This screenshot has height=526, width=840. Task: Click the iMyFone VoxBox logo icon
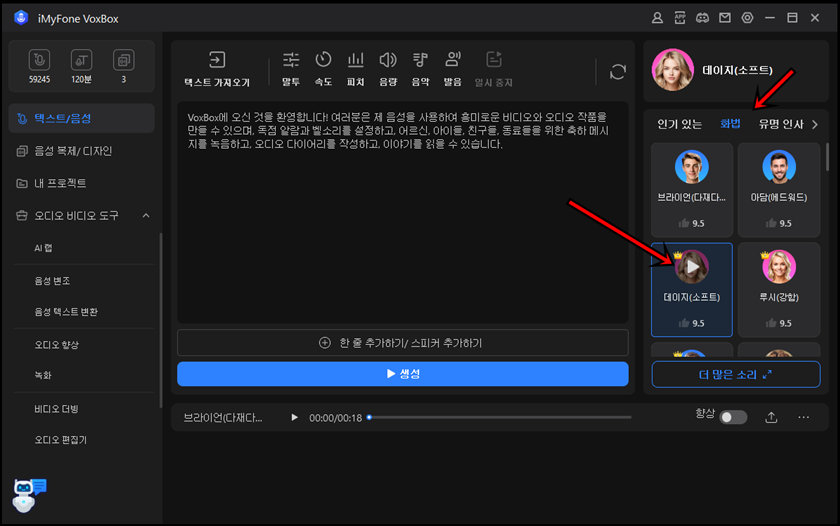[x=21, y=18]
